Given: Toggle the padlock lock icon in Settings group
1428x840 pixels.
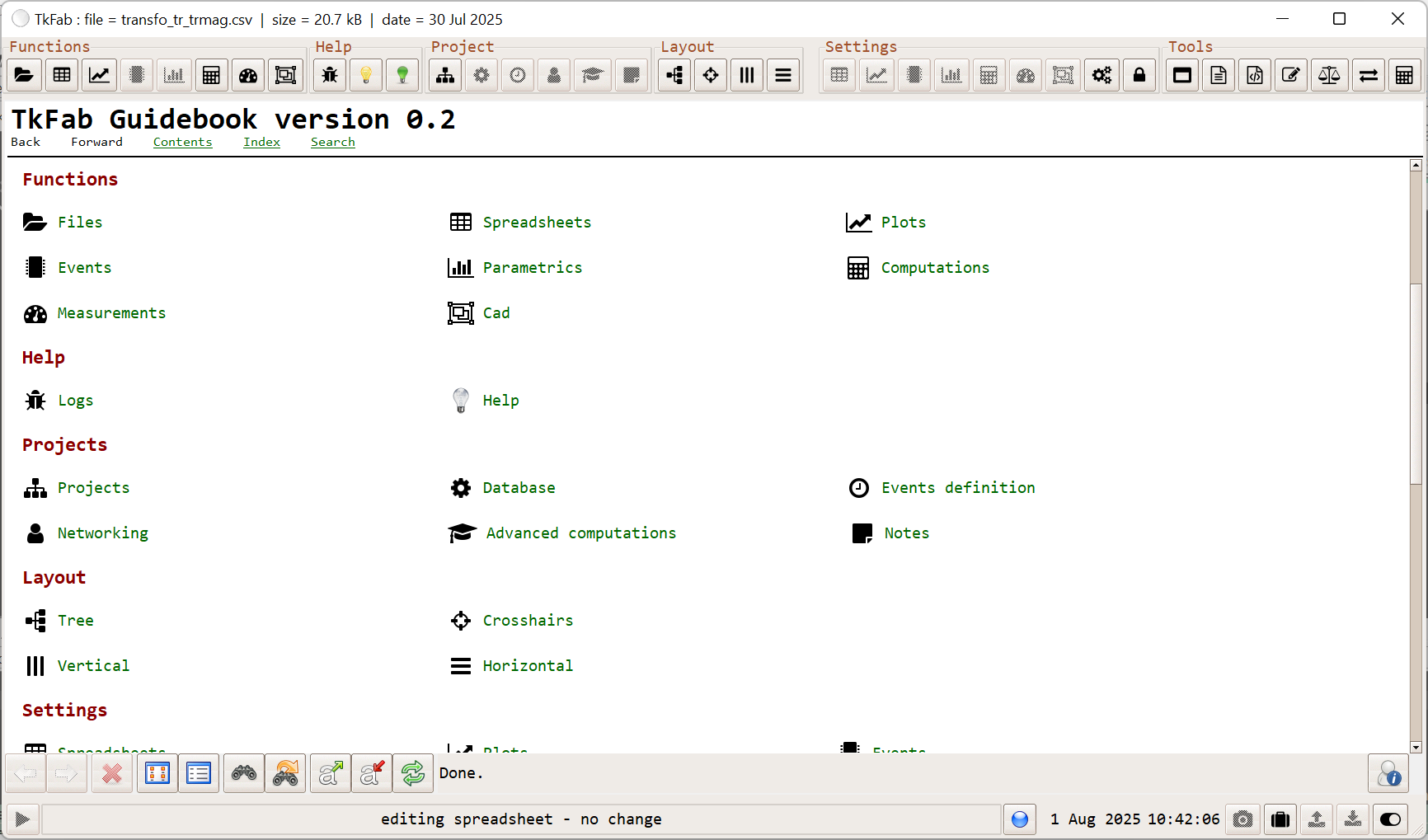Looking at the screenshot, I should point(1139,75).
